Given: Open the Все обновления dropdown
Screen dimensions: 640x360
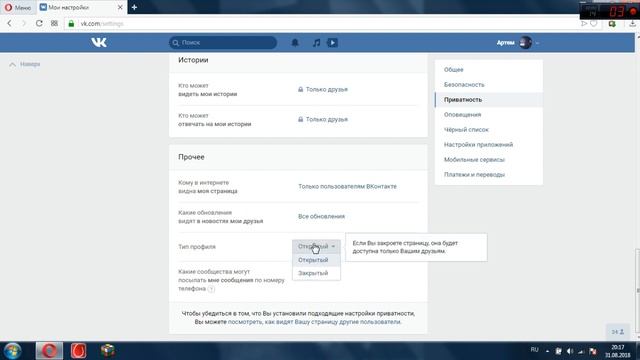Looking at the screenshot, I should tap(321, 216).
